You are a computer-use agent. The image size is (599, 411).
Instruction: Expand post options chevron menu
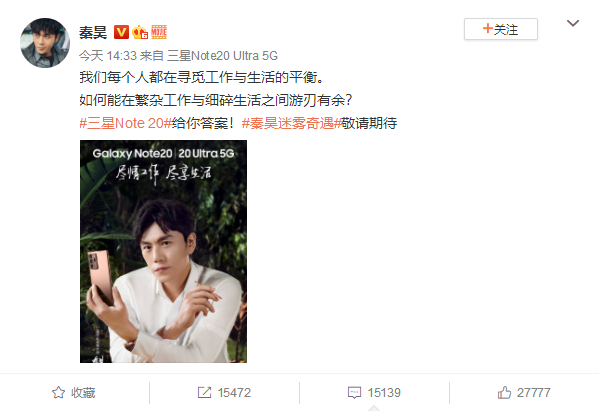tap(573, 23)
